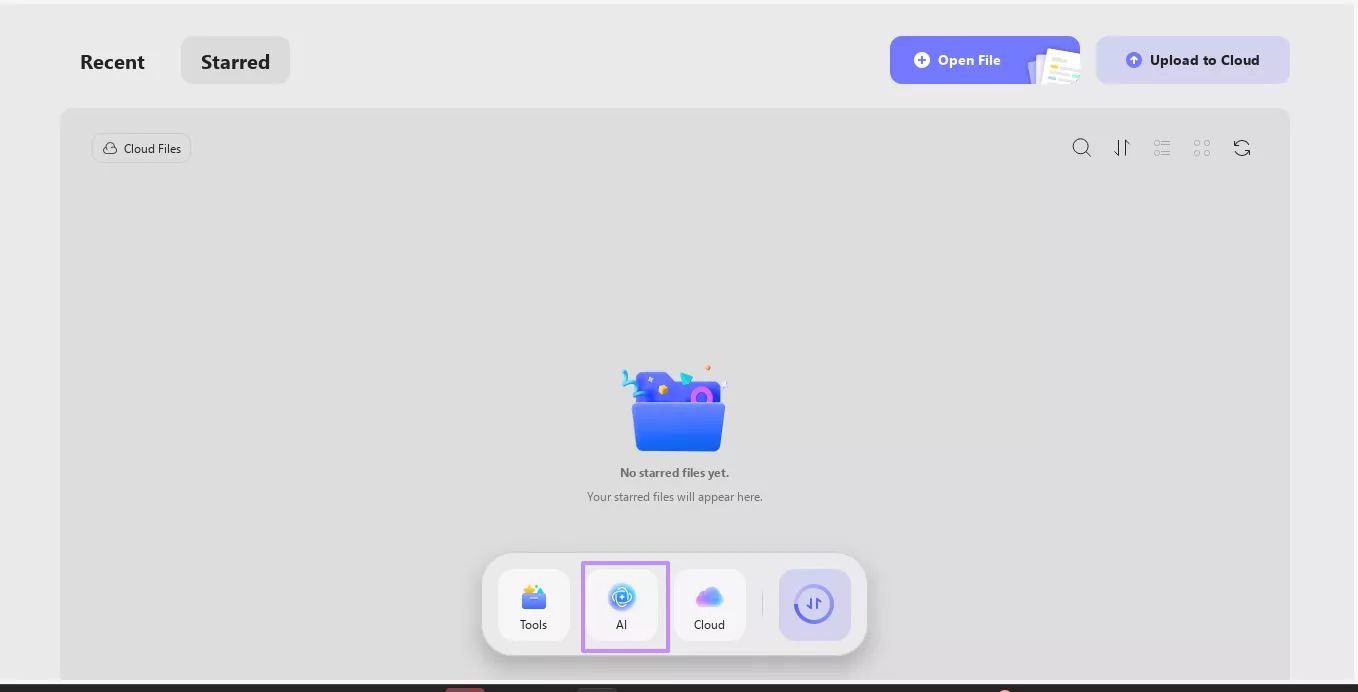The width and height of the screenshot is (1358, 692).
Task: Select the circular convert icon in the dock
Action: tap(814, 604)
